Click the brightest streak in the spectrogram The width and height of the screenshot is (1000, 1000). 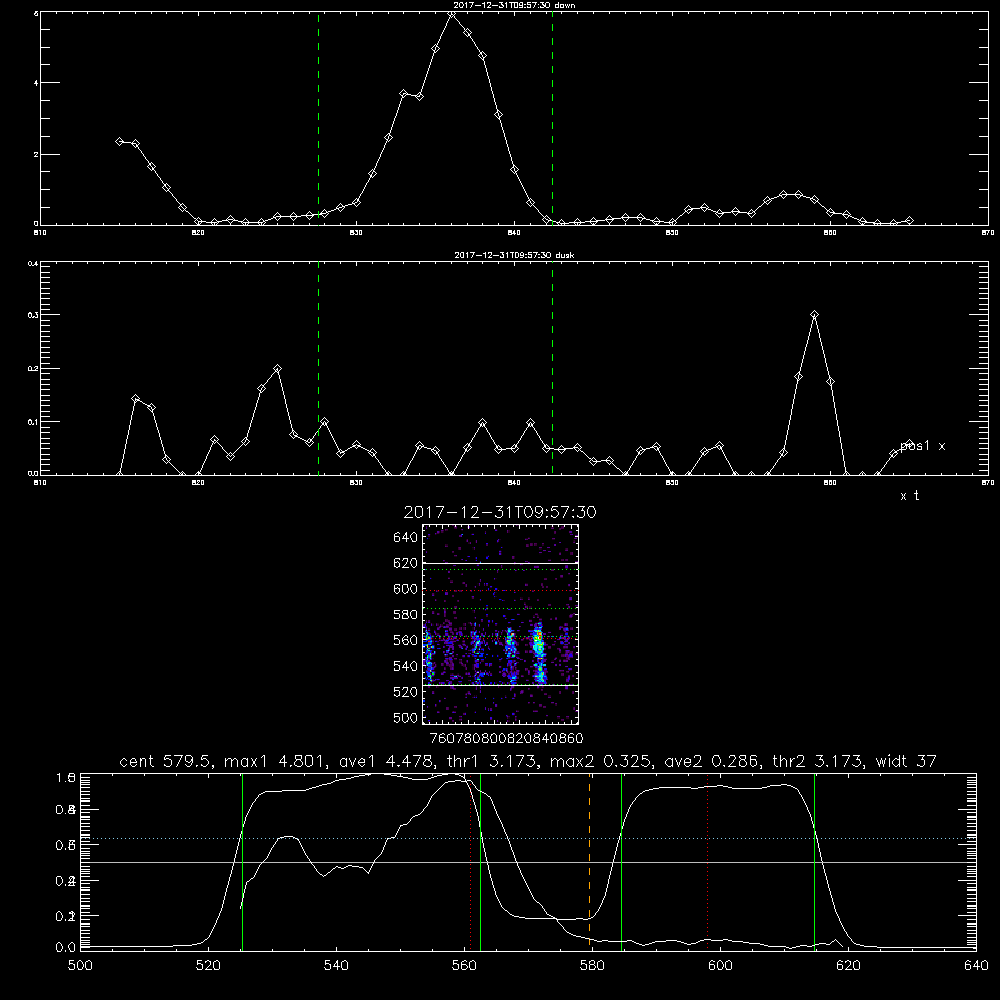click(539, 652)
